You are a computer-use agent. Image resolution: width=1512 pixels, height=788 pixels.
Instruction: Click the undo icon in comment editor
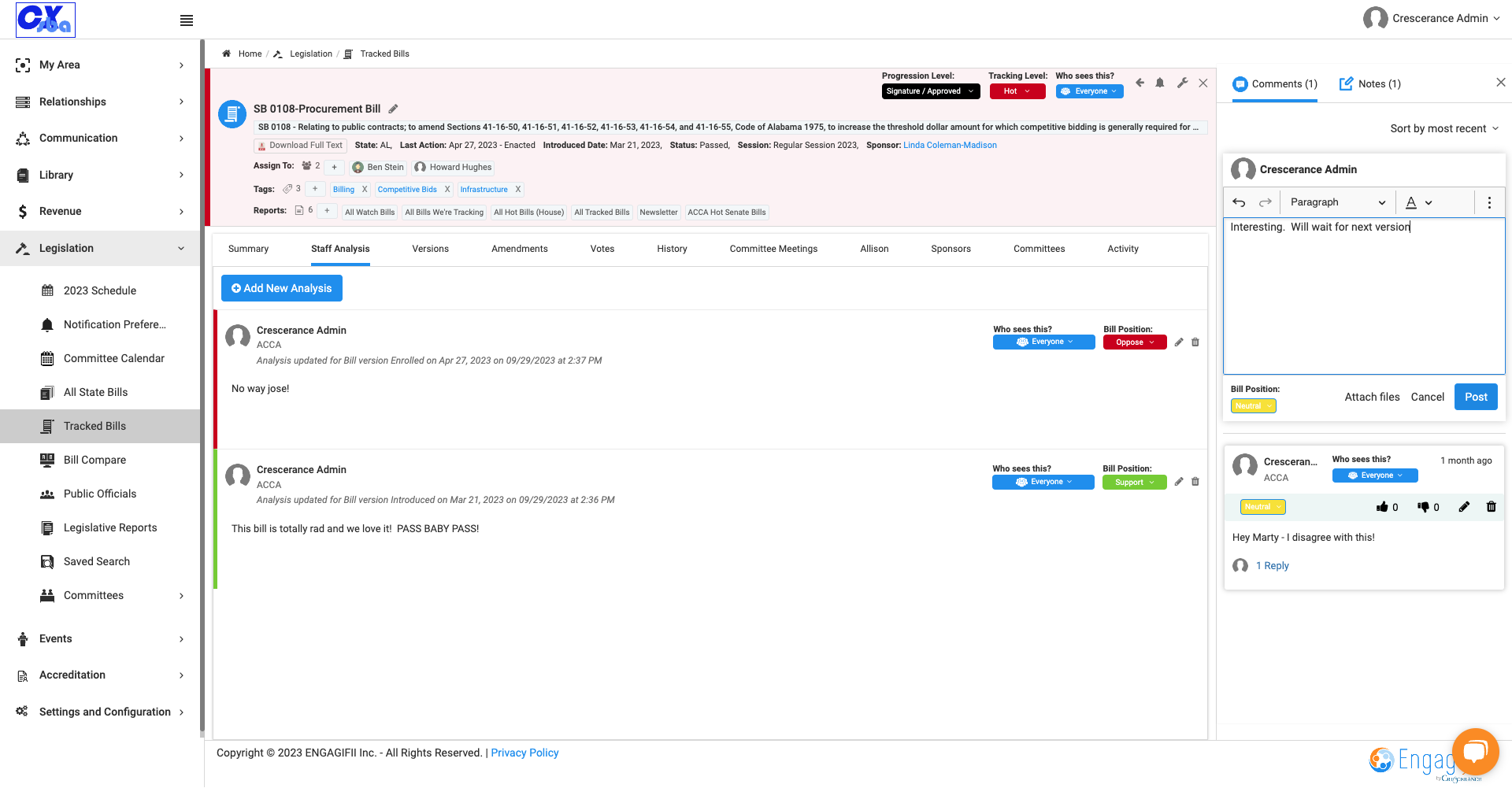(1239, 202)
